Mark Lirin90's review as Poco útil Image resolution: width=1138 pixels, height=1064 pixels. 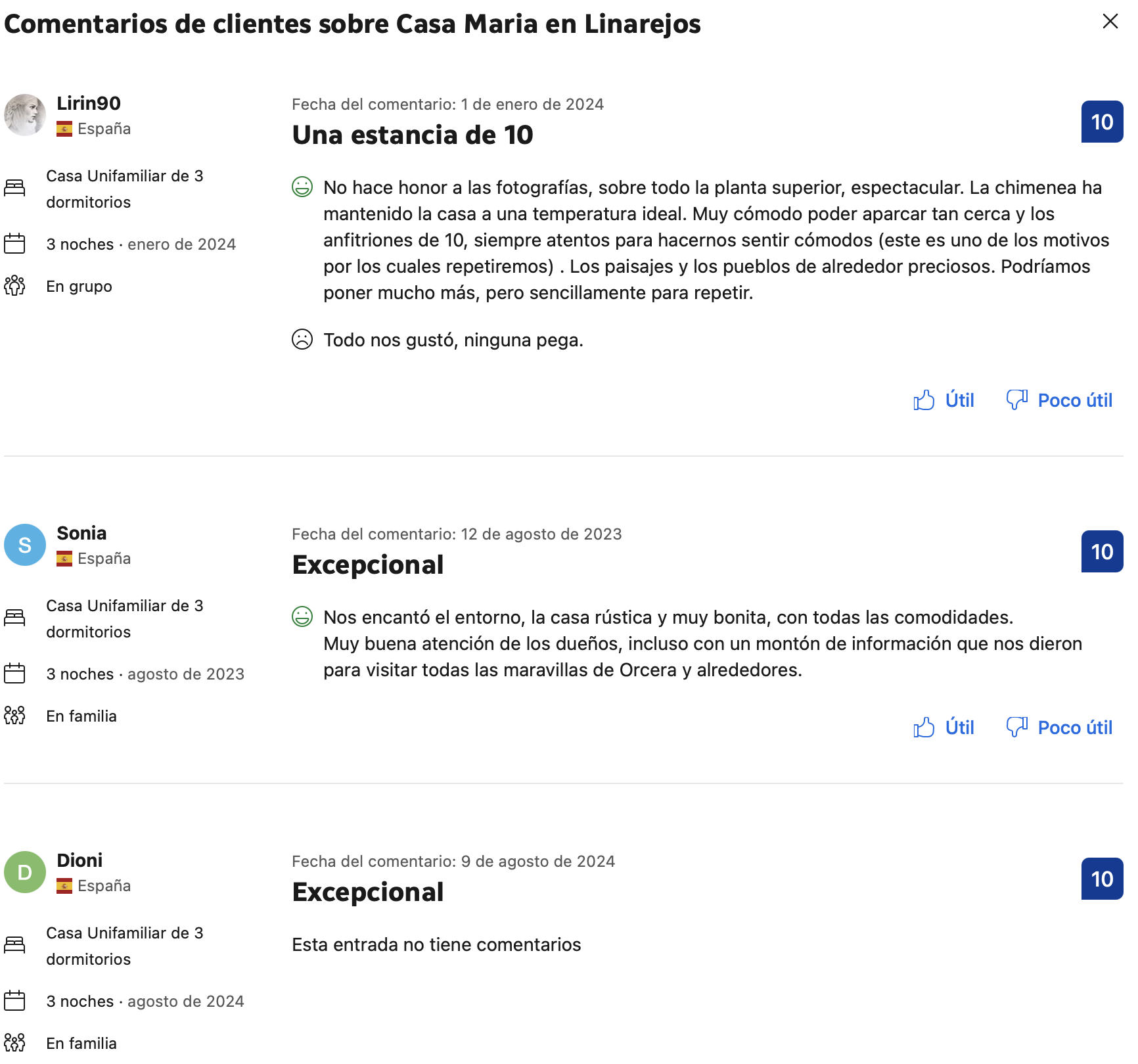(1059, 400)
